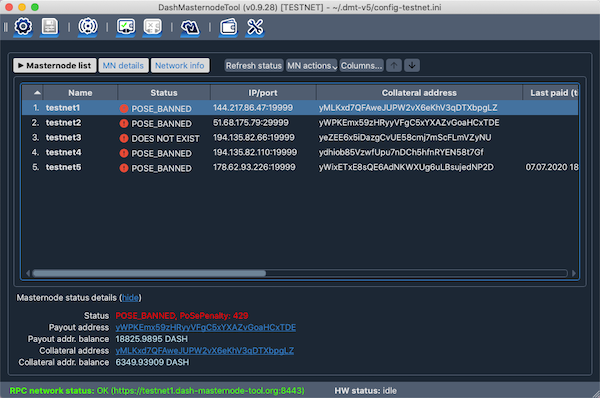Open the MN actions dropdown
Screen dimensions: 600x398
311,65
